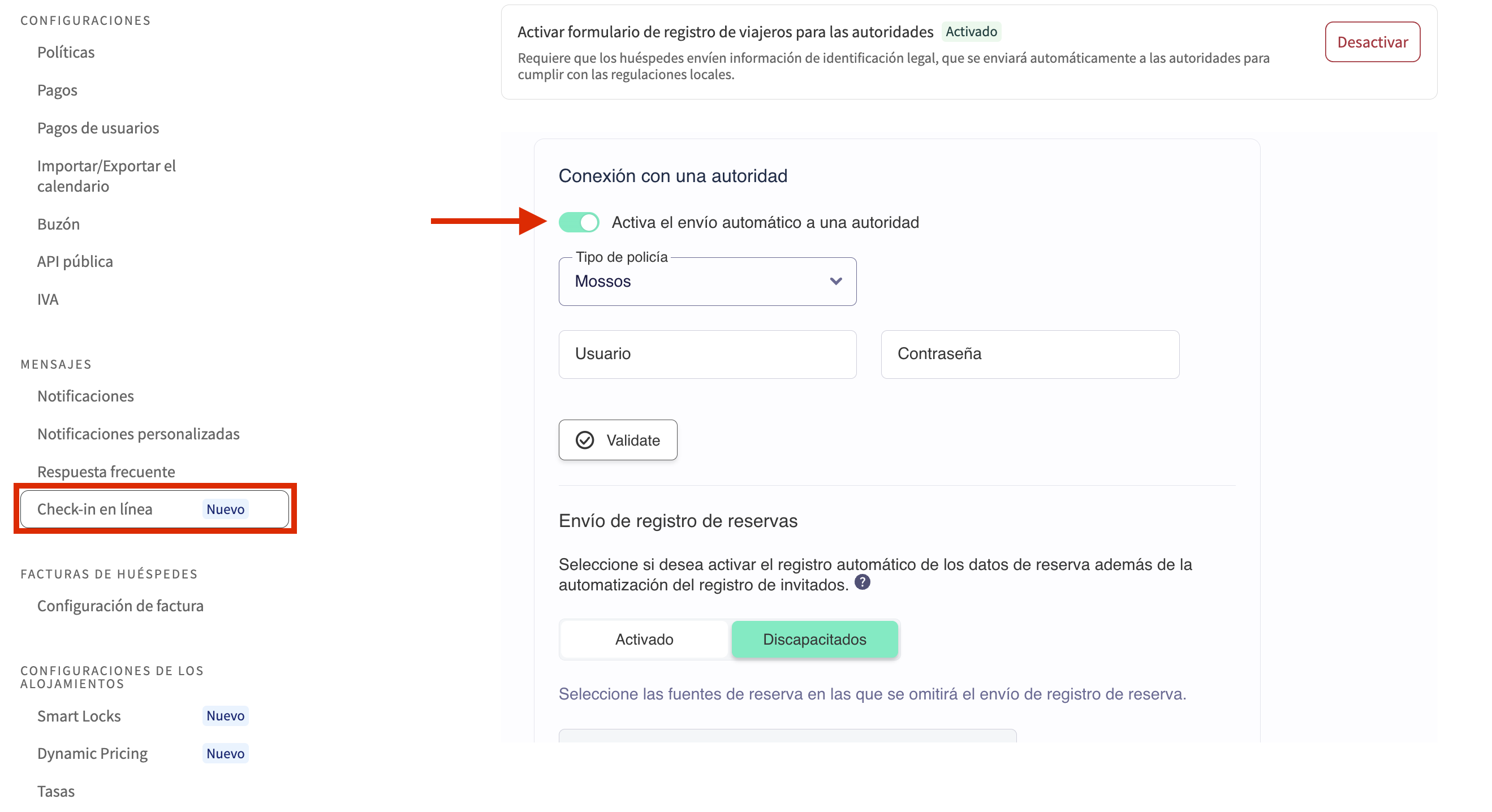The height and width of the screenshot is (812, 1492).
Task: Open Check-in en línea menu item
Action: (95, 509)
